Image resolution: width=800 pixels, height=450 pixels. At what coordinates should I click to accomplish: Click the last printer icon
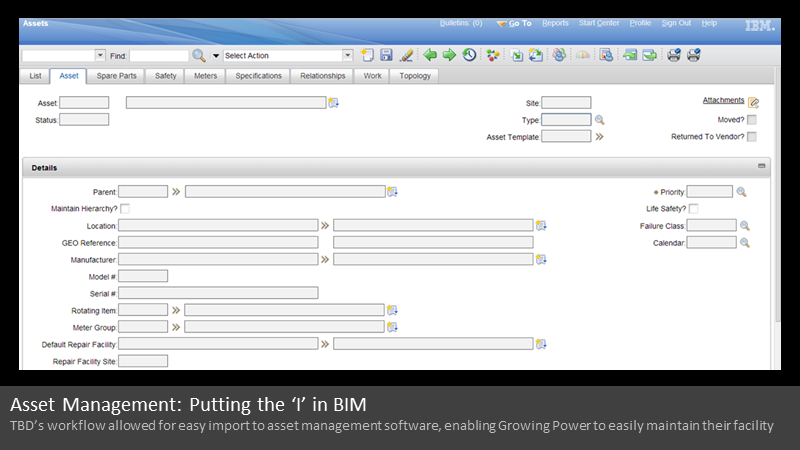pyautogui.click(x=693, y=55)
